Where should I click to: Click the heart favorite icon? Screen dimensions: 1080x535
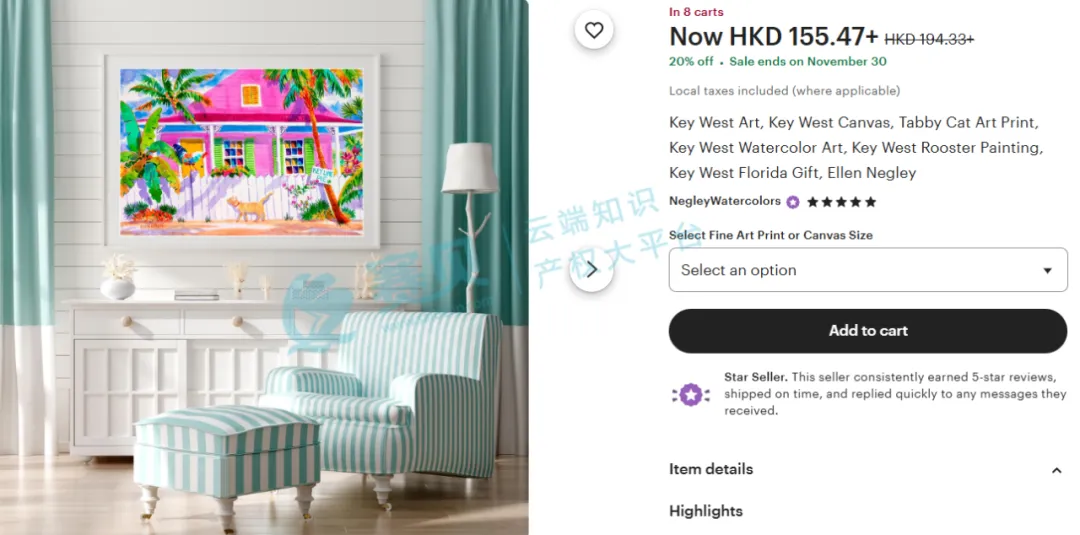[x=594, y=30]
